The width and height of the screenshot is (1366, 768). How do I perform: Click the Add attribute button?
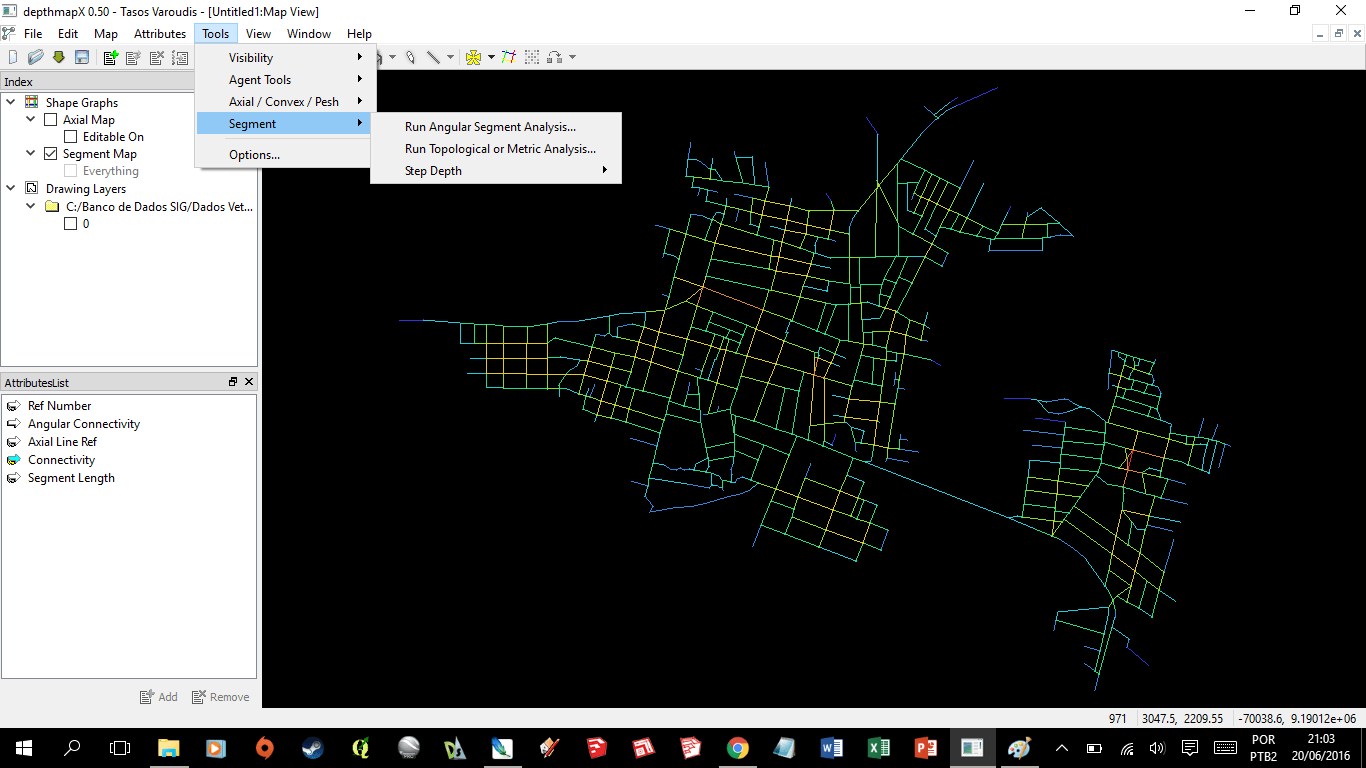tap(158, 697)
